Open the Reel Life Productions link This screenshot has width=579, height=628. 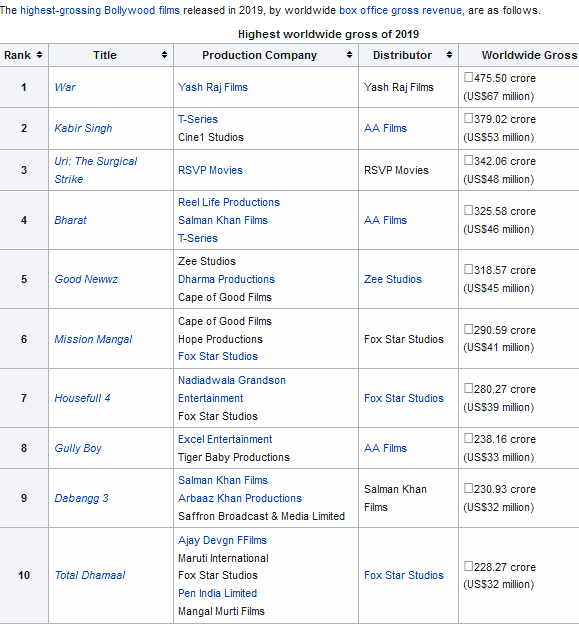click(229, 202)
